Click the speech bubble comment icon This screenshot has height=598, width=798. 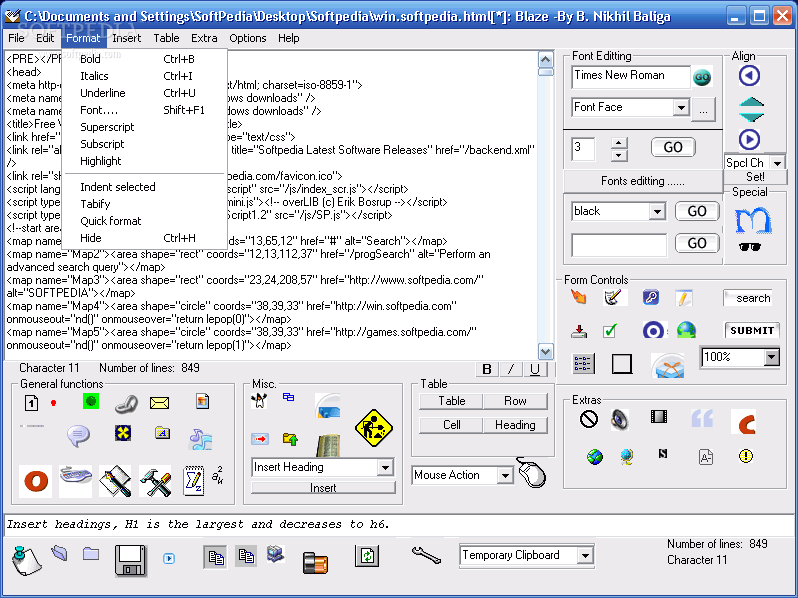pyautogui.click(x=78, y=436)
